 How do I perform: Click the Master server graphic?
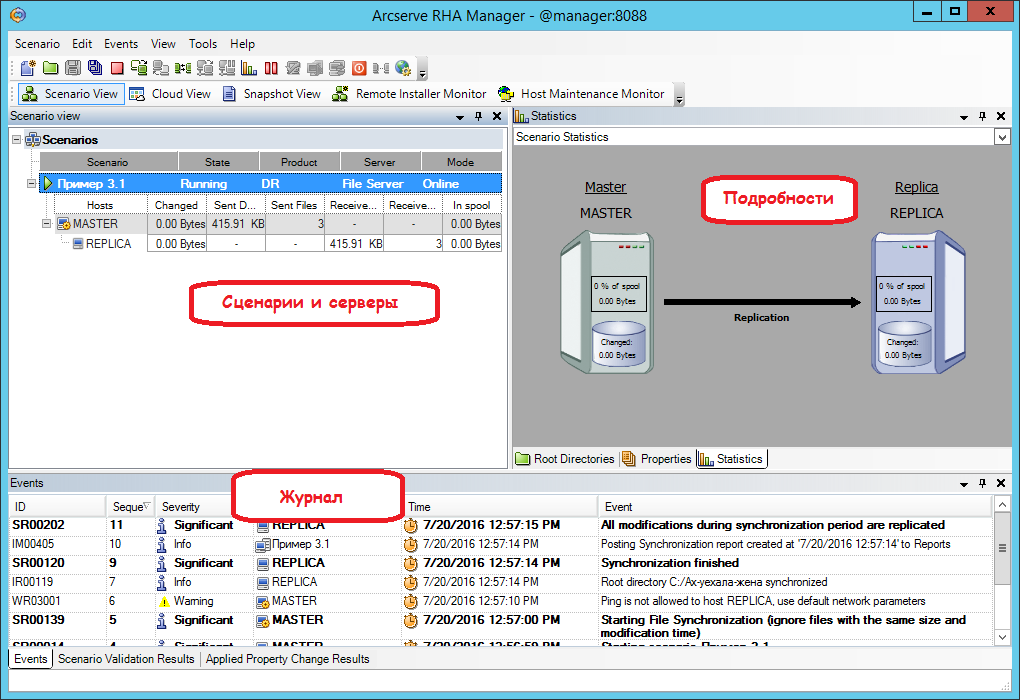pos(607,303)
